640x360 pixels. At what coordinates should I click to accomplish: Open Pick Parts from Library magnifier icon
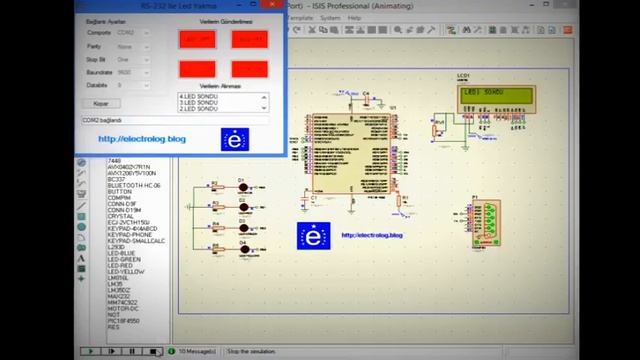tap(398, 30)
